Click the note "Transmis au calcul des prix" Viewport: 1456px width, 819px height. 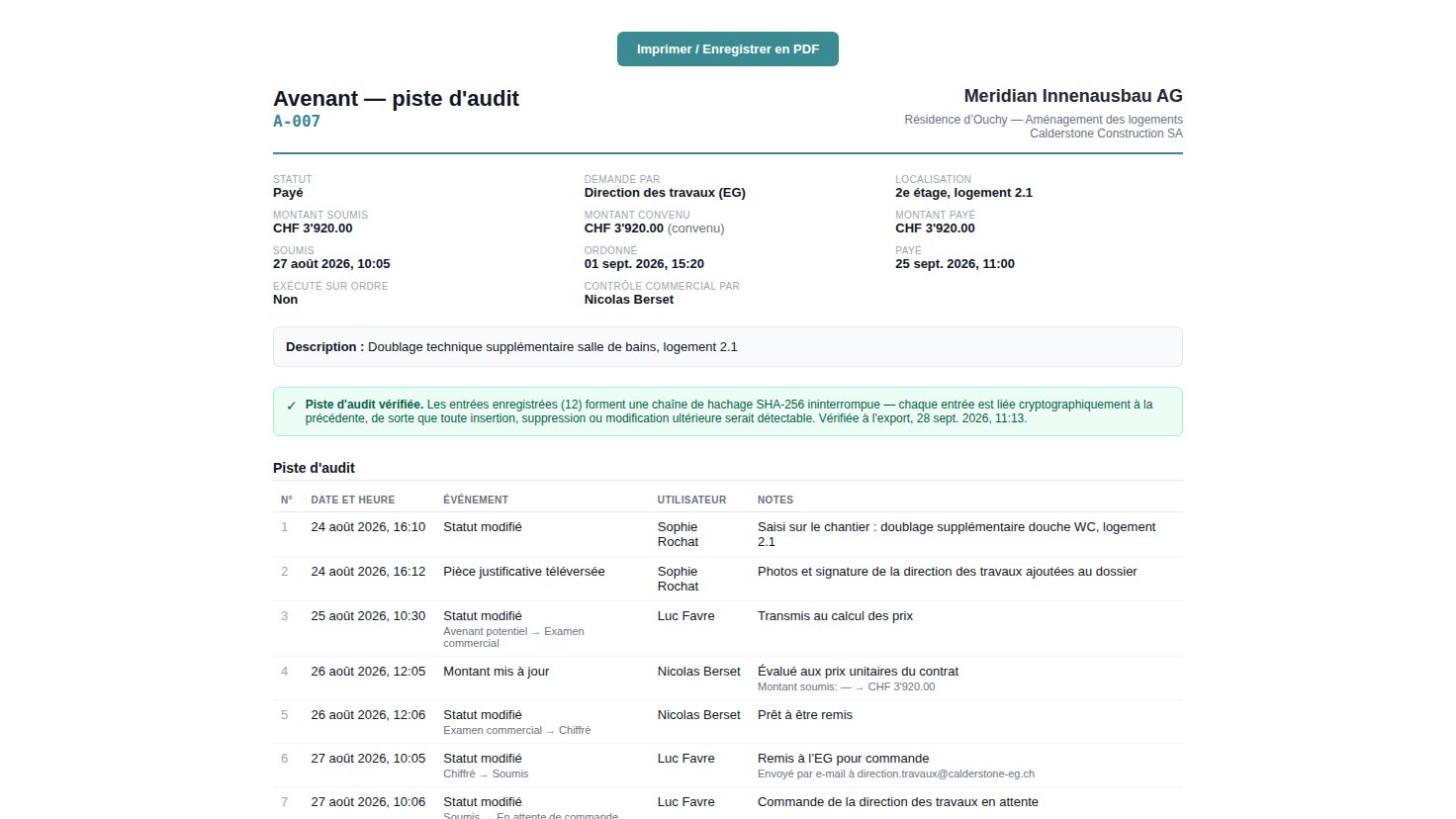click(x=835, y=616)
